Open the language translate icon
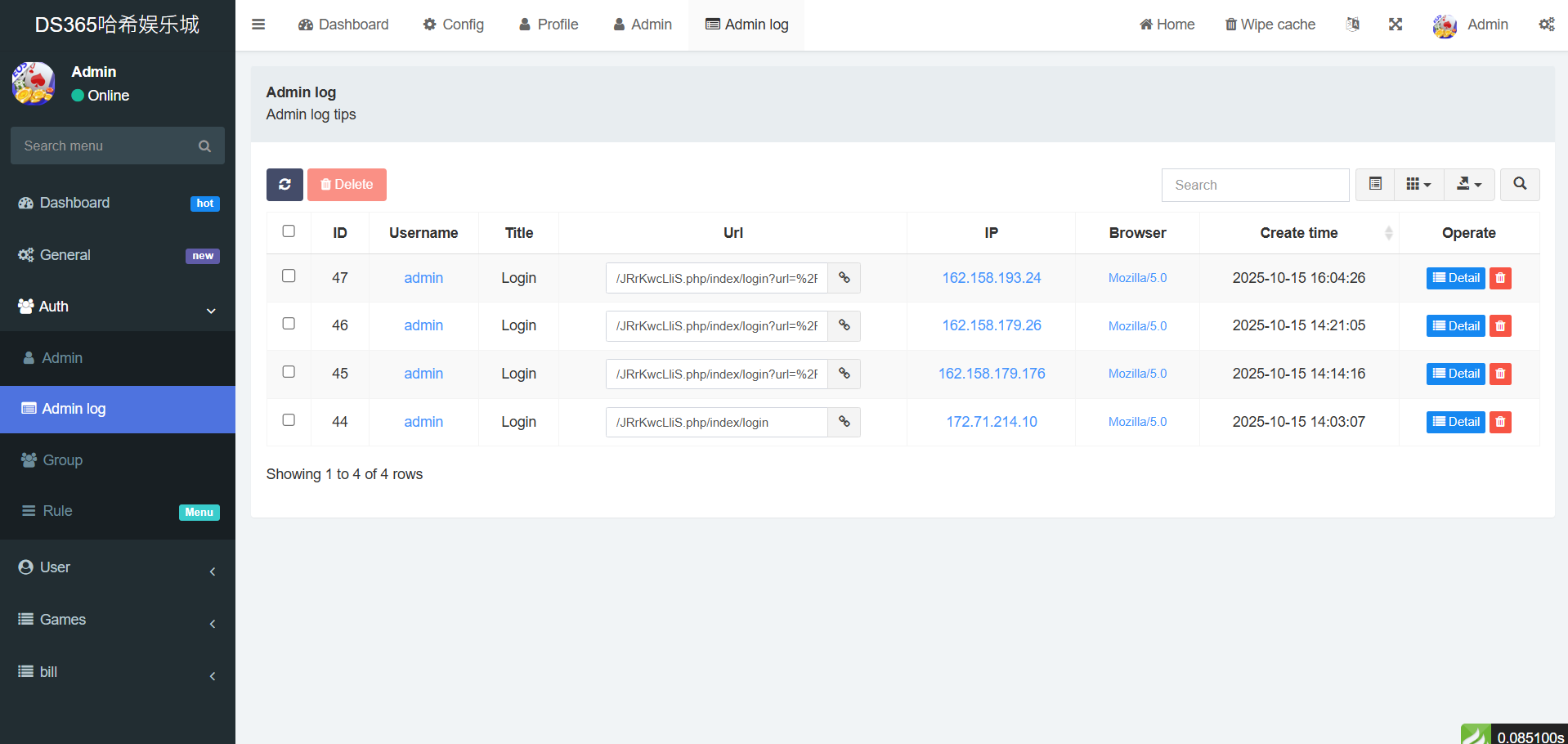Screen dimensions: 1568x744 [x=1353, y=25]
